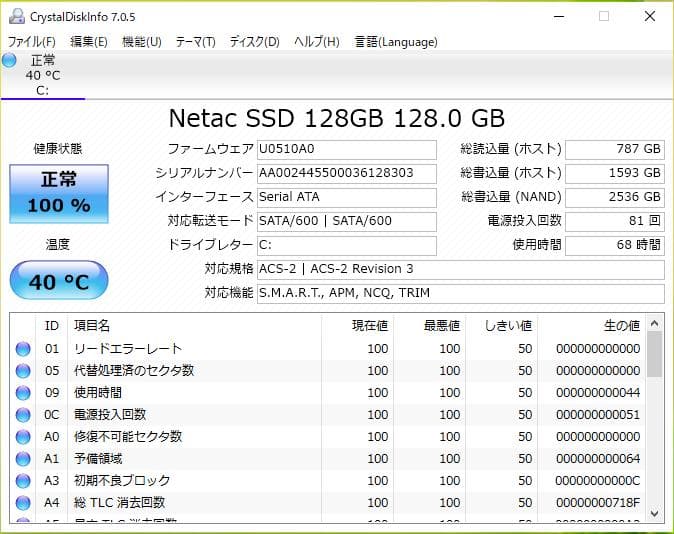Click raw value 000000000064
Screen dimensions: 674x534
[598, 459]
